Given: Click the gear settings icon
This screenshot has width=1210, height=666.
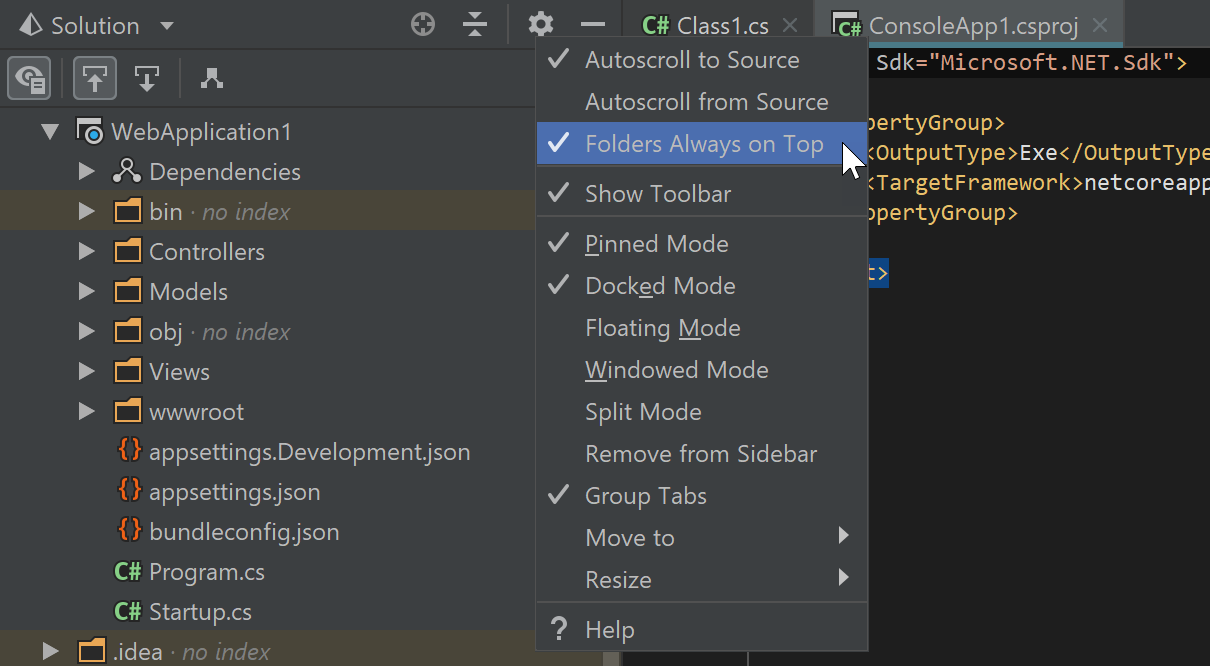Looking at the screenshot, I should (540, 25).
